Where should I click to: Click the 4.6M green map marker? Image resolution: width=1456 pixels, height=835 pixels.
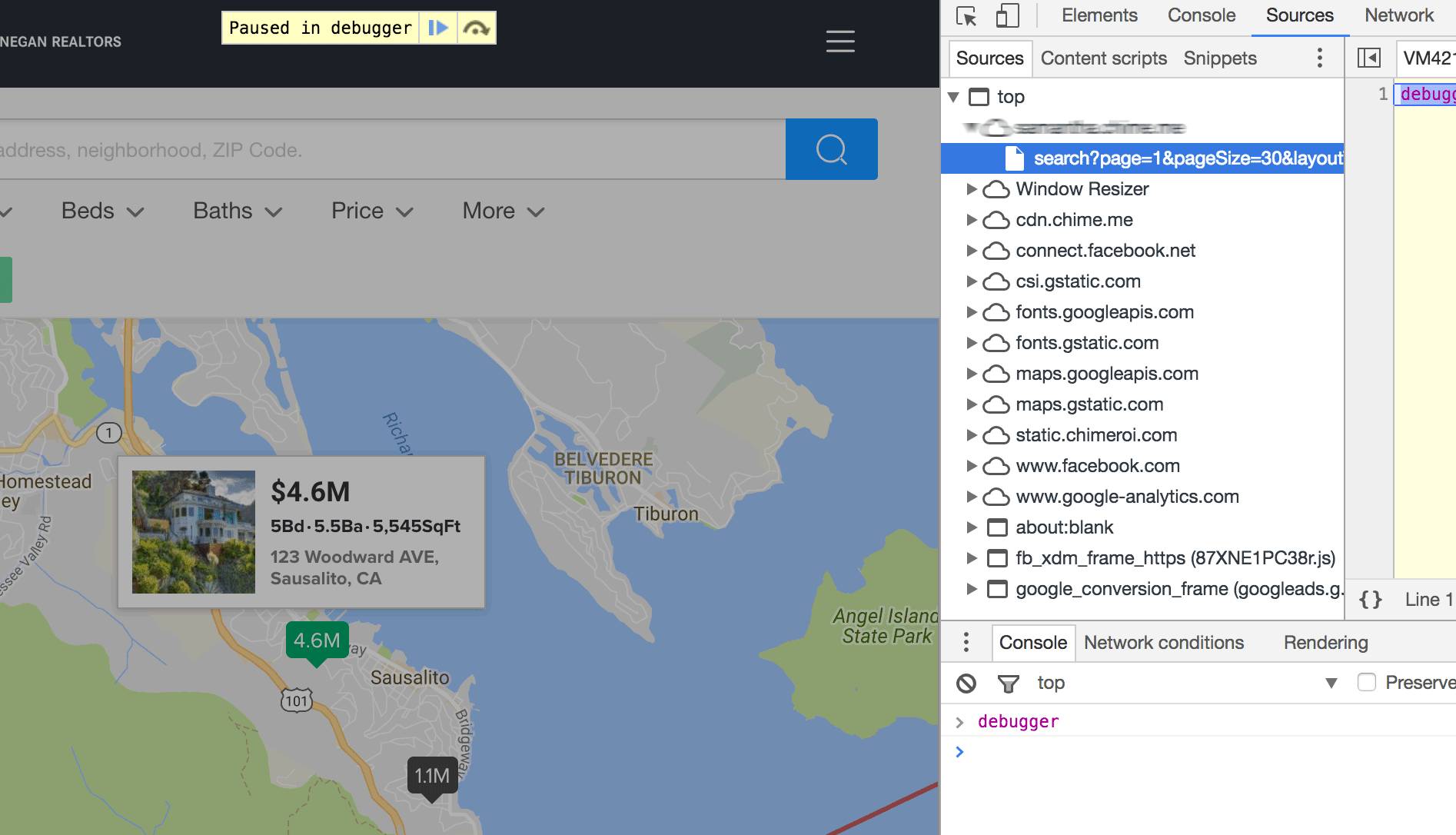click(x=317, y=641)
